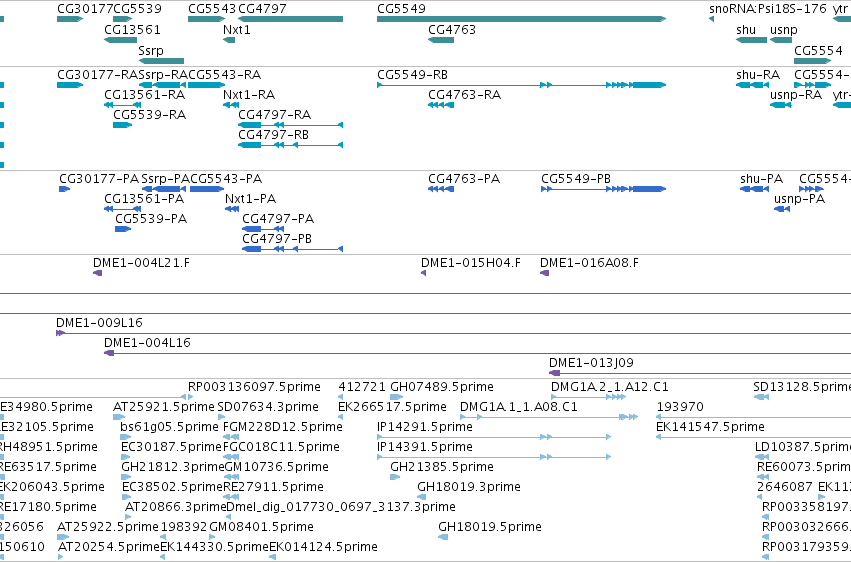This screenshot has width=851, height=562.
Task: Select the IP14391.5prime EST label
Action: pyautogui.click(x=425, y=447)
